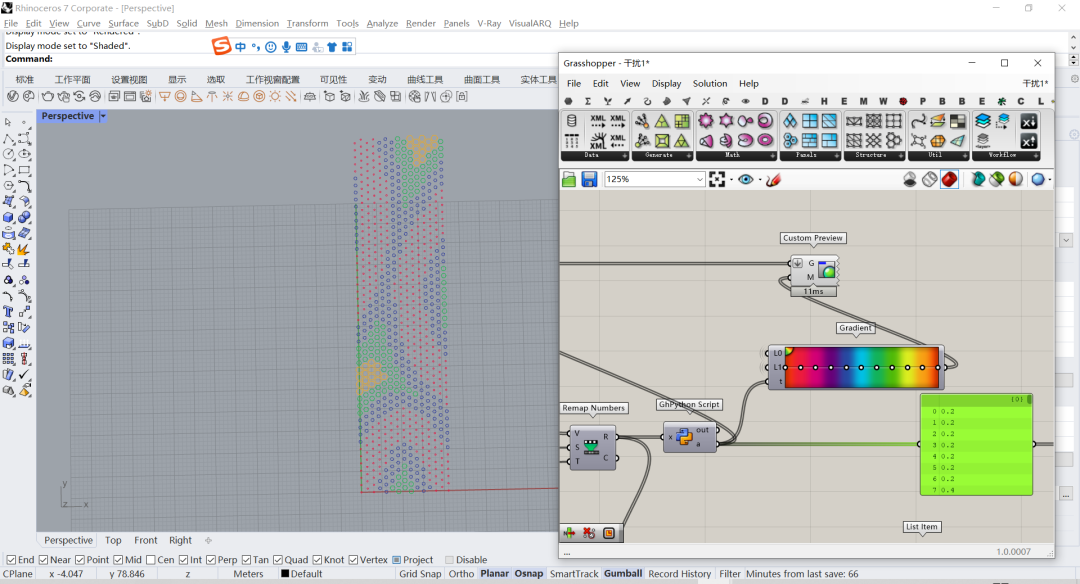The height and width of the screenshot is (584, 1080).
Task: Open the canvas zoom 125% dropdown
Action: tap(700, 179)
